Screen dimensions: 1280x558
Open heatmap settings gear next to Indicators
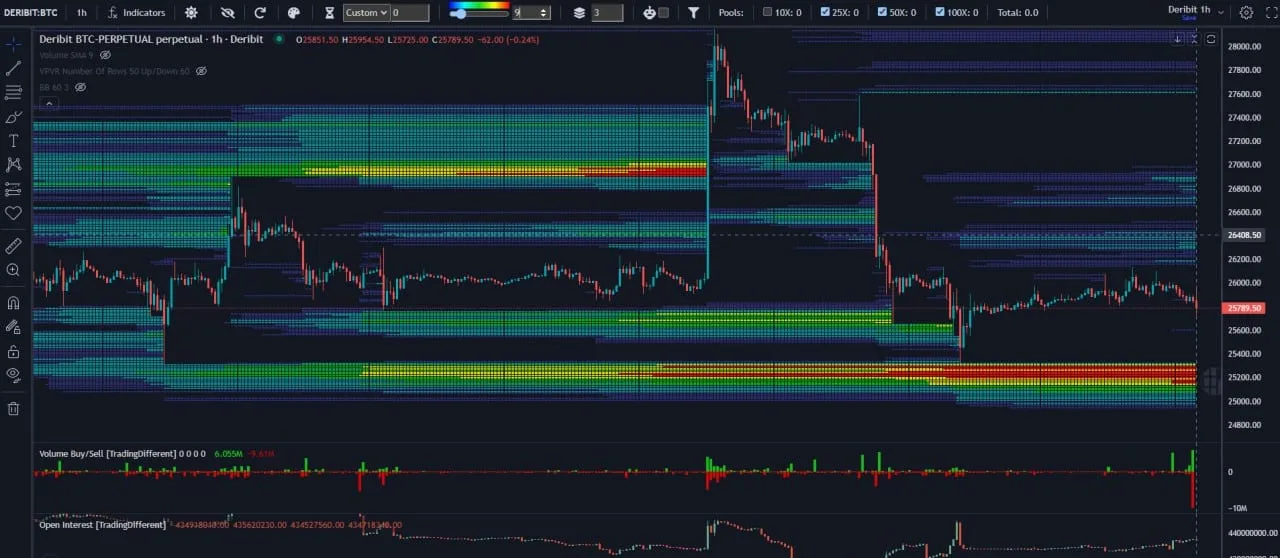pos(191,13)
